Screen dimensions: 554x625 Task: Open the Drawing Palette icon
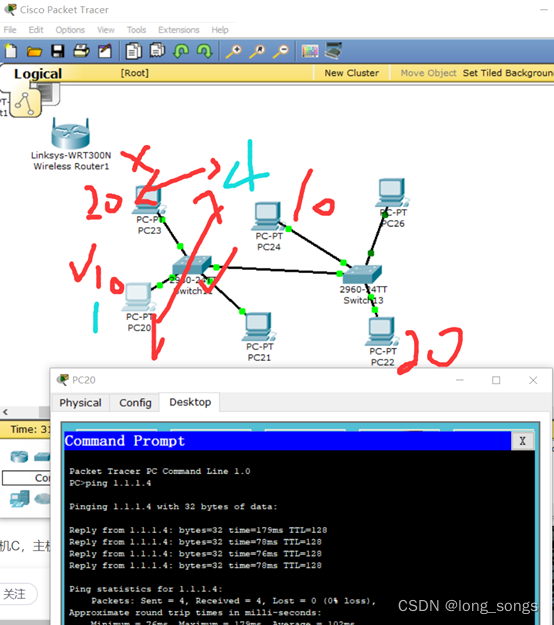click(310, 51)
